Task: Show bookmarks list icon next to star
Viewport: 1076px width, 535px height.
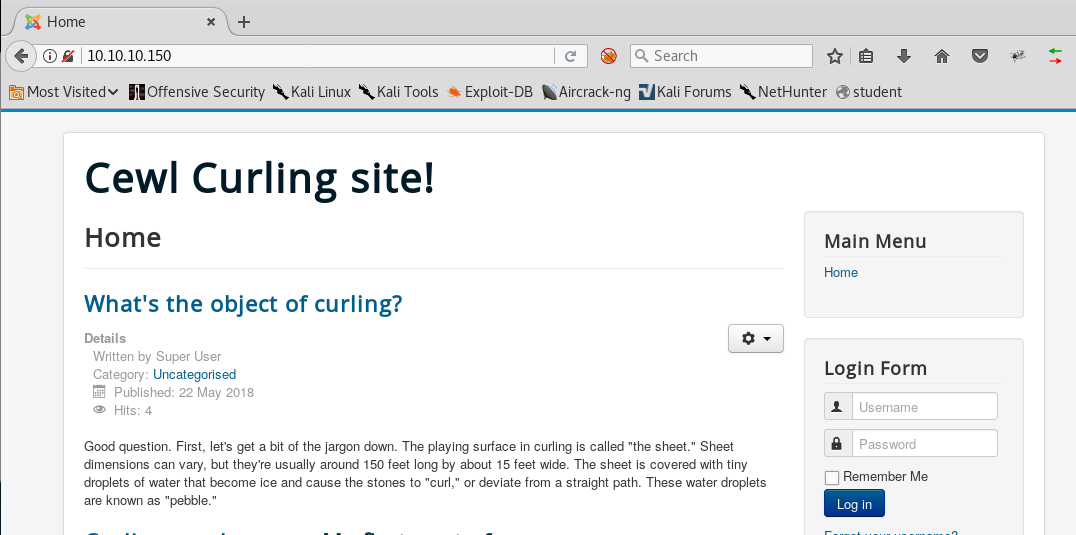Action: [x=866, y=56]
